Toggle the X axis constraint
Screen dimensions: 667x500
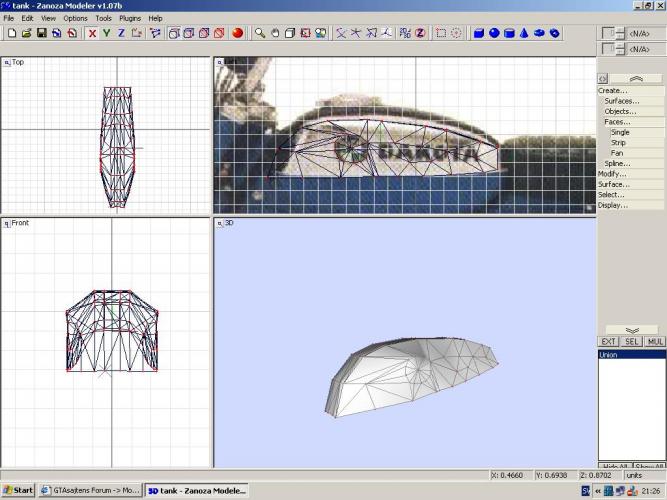tap(92, 33)
